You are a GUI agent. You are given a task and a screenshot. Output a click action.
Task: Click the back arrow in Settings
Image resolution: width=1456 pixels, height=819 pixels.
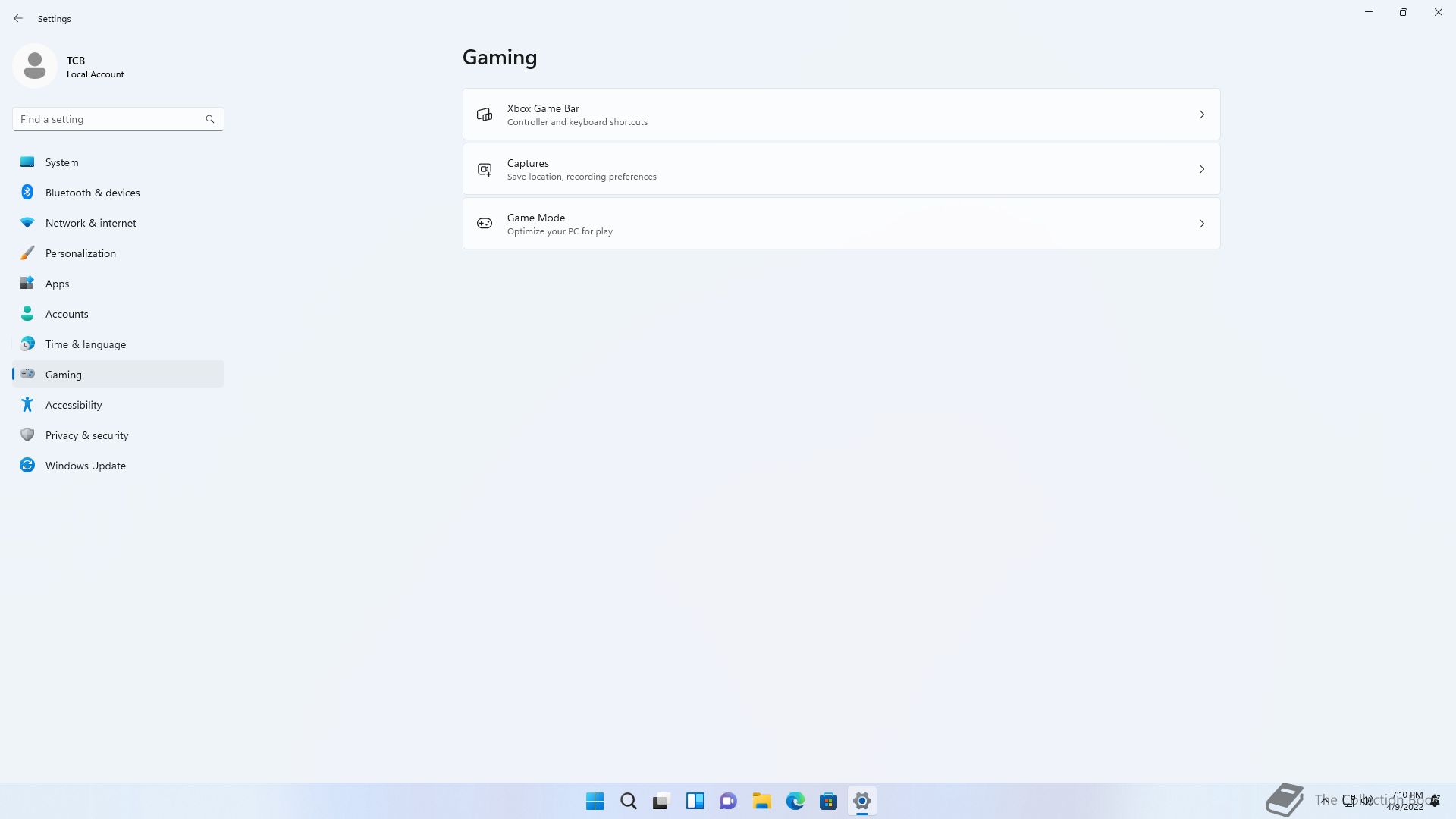18,18
